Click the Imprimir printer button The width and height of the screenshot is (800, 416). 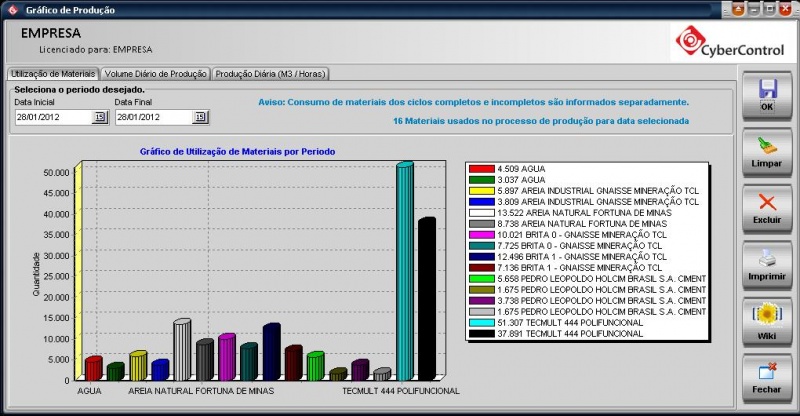[x=767, y=265]
